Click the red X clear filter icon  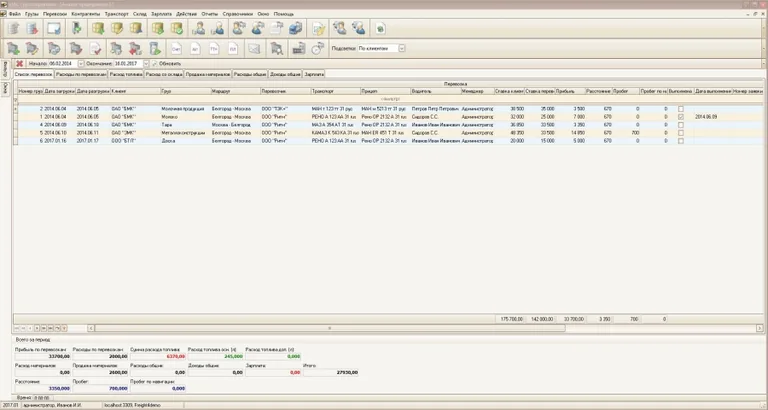19,63
